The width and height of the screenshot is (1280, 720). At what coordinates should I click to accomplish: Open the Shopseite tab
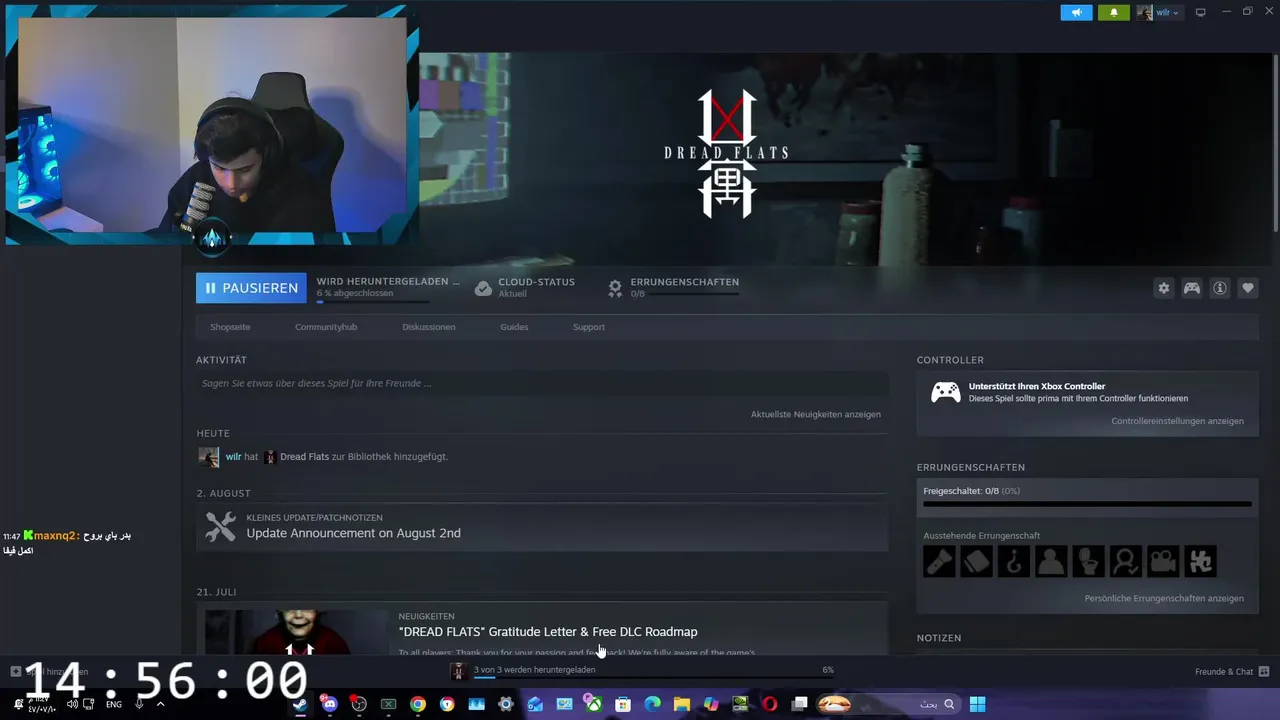230,327
